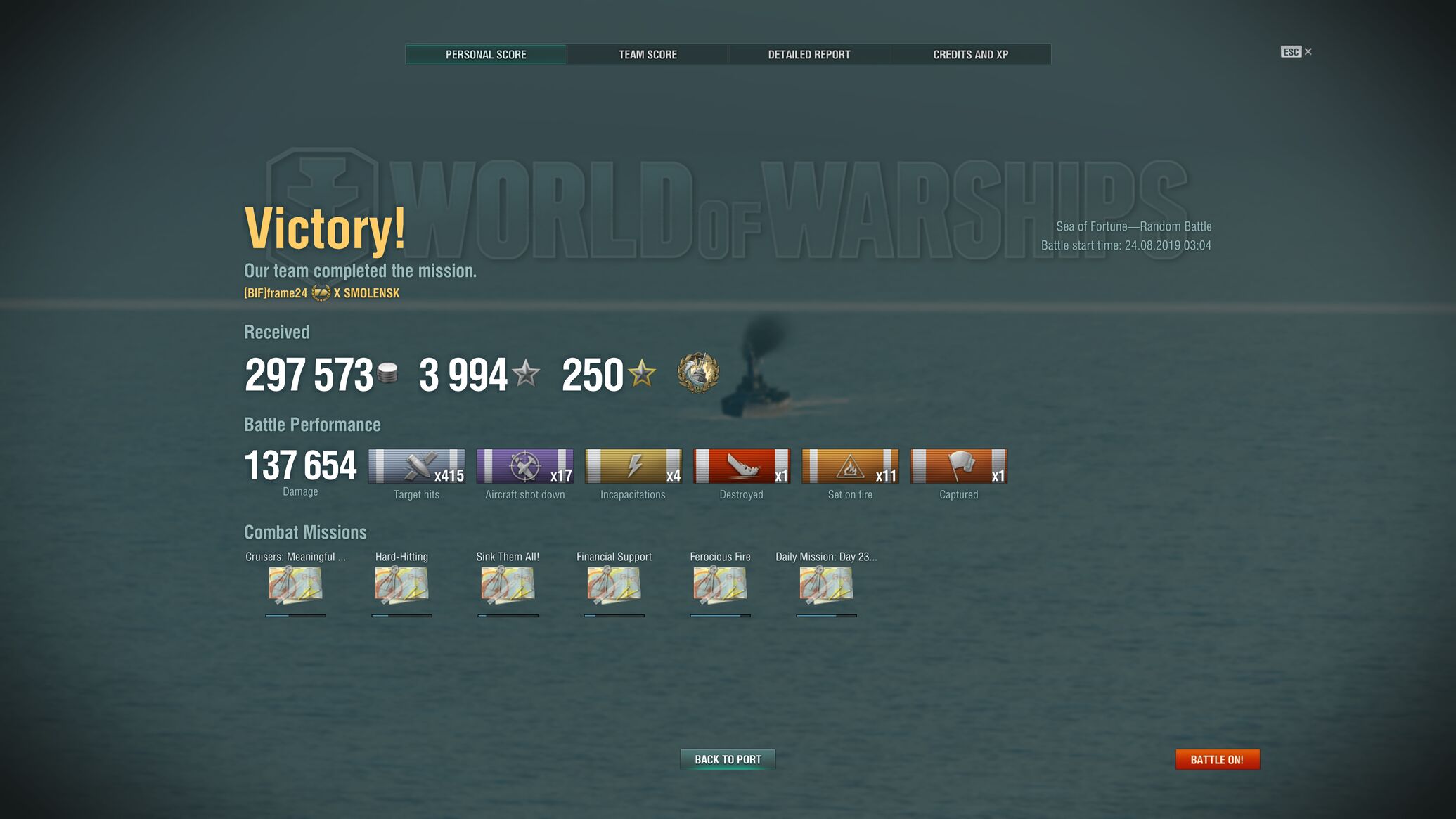The height and width of the screenshot is (819, 1456).
Task: Open the Daily Mission Day 23 icon
Action: tap(826, 585)
